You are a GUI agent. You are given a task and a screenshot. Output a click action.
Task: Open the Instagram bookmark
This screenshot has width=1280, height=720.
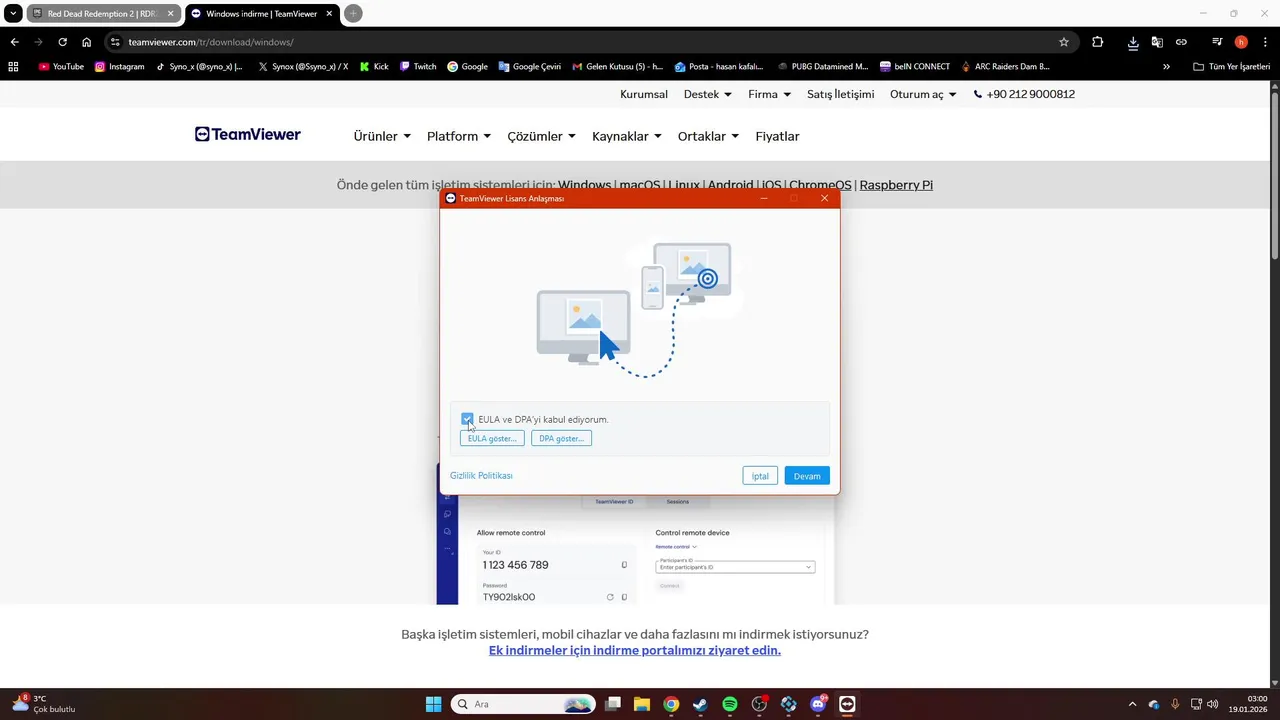[119, 67]
